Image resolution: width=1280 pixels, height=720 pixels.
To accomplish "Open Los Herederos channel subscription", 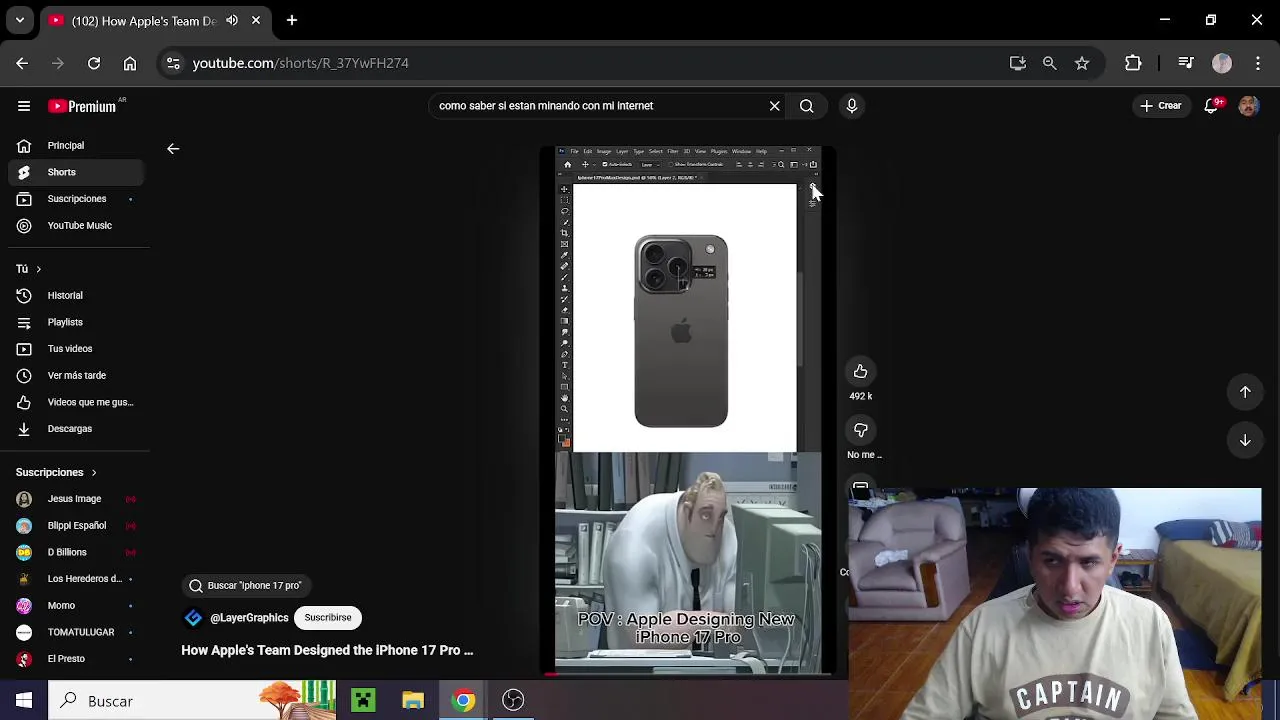I will (x=75, y=579).
